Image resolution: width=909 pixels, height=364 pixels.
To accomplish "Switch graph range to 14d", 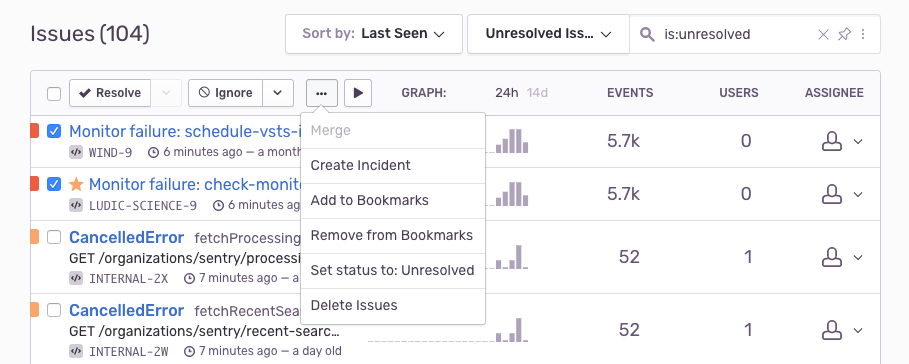I will coord(537,93).
